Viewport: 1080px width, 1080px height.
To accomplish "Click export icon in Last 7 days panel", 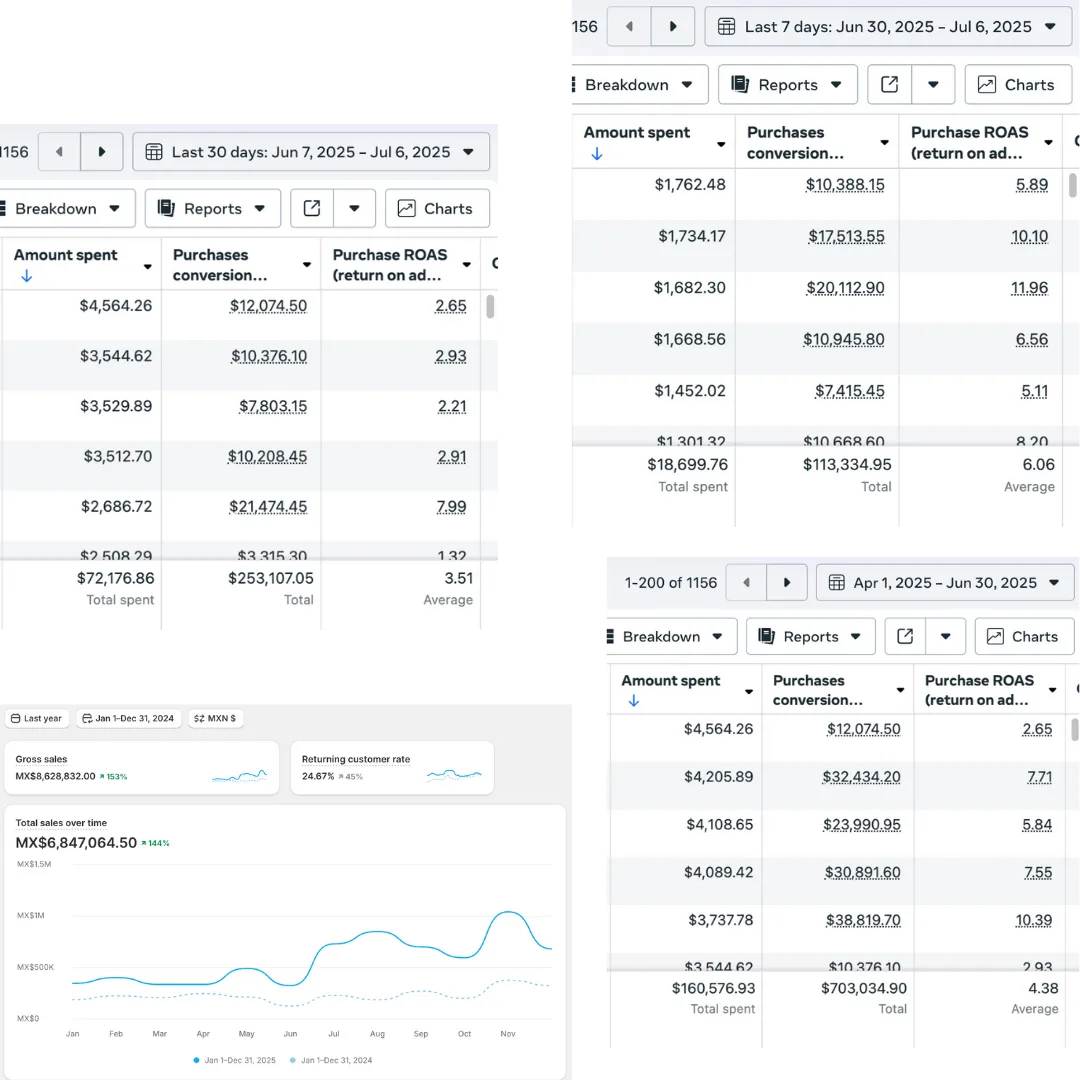I will point(889,85).
